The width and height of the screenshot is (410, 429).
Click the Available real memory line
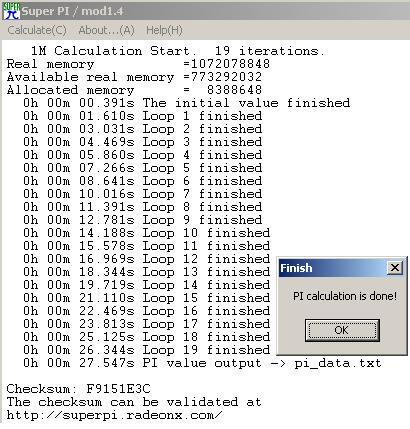click(x=134, y=77)
